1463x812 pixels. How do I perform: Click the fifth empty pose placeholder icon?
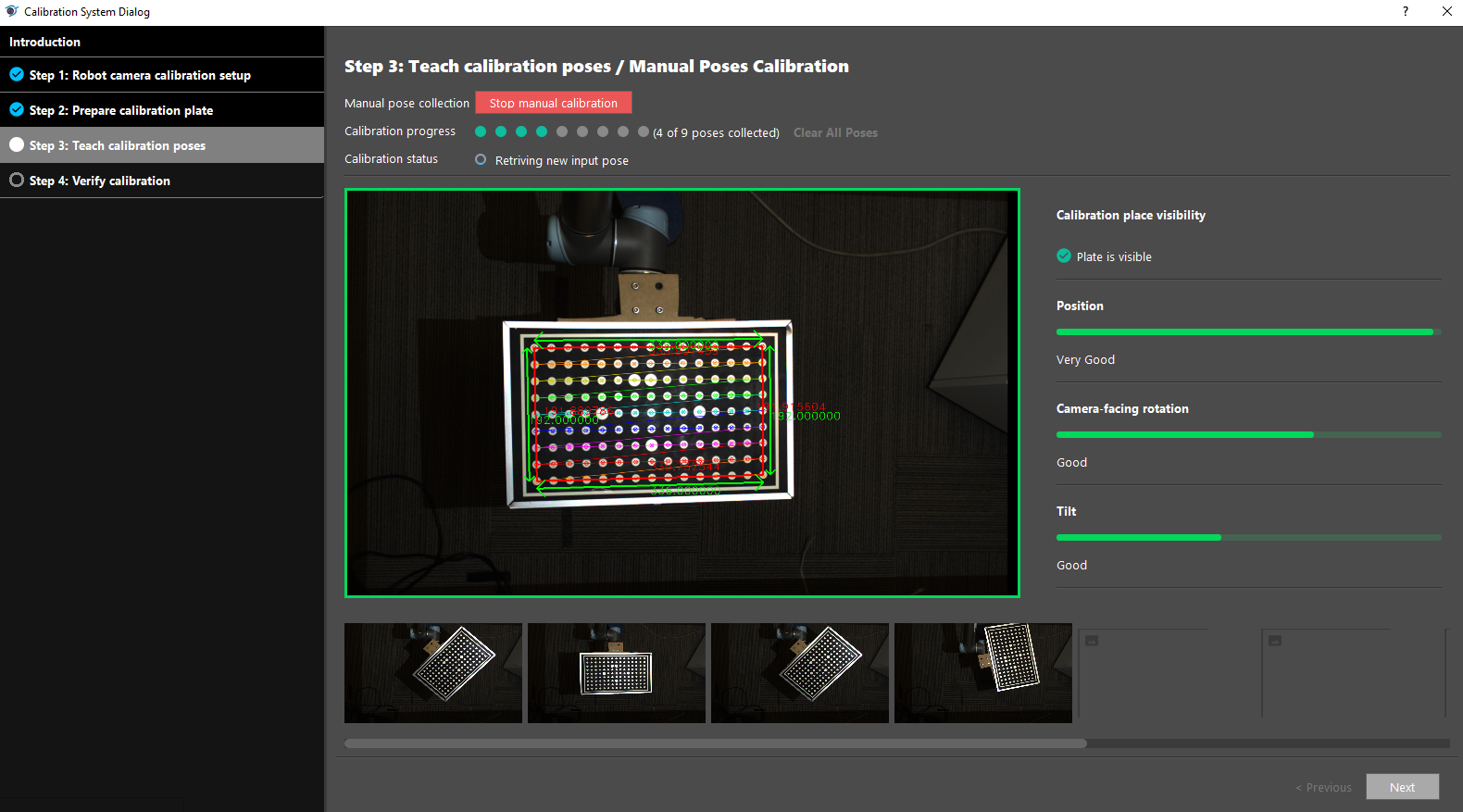tap(1092, 640)
